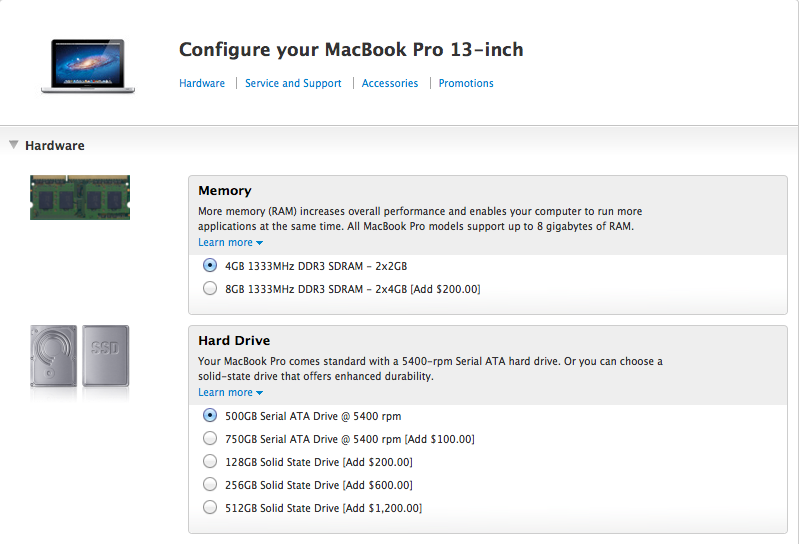Click the RAM memory module image
This screenshot has height=544, width=799.
pyautogui.click(x=80, y=198)
